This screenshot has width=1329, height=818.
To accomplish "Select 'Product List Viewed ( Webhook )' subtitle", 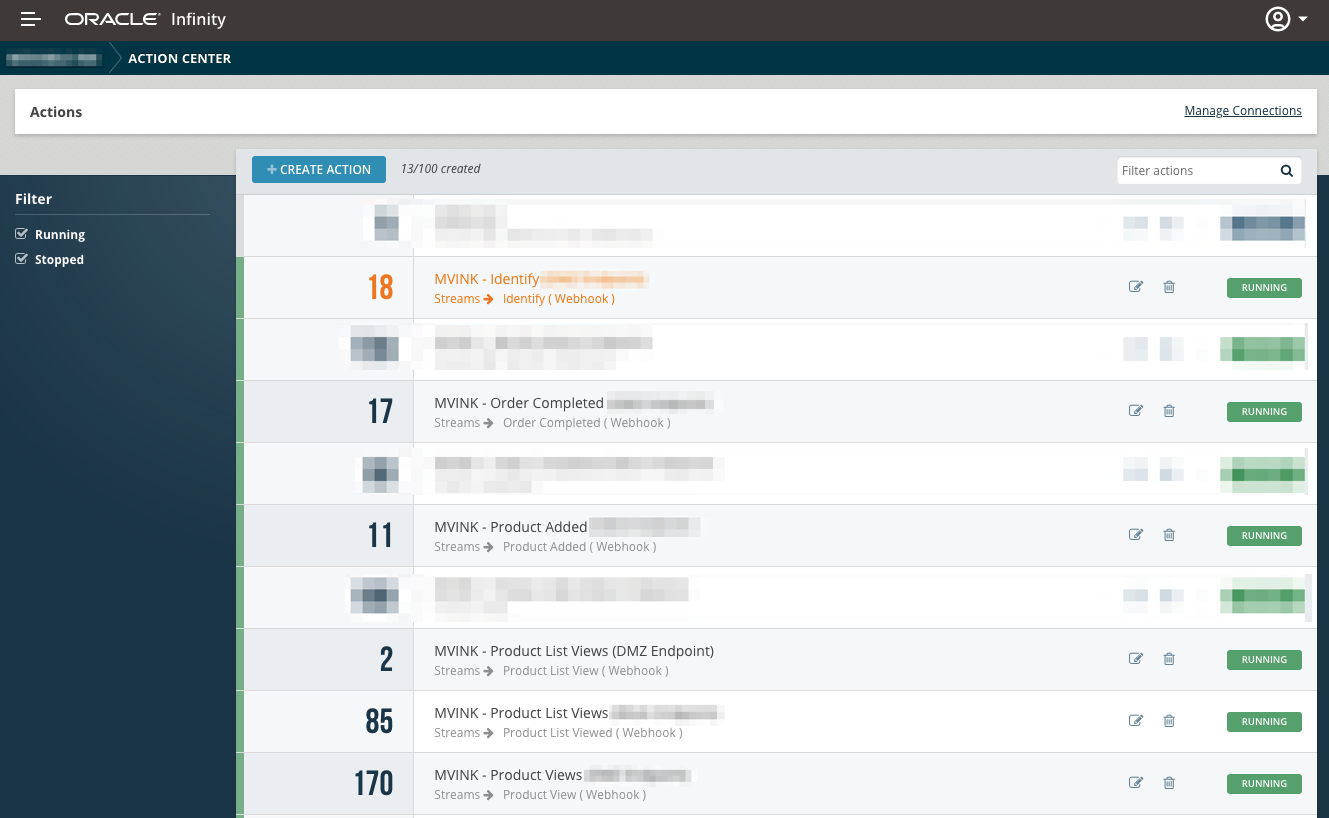I will (x=593, y=733).
